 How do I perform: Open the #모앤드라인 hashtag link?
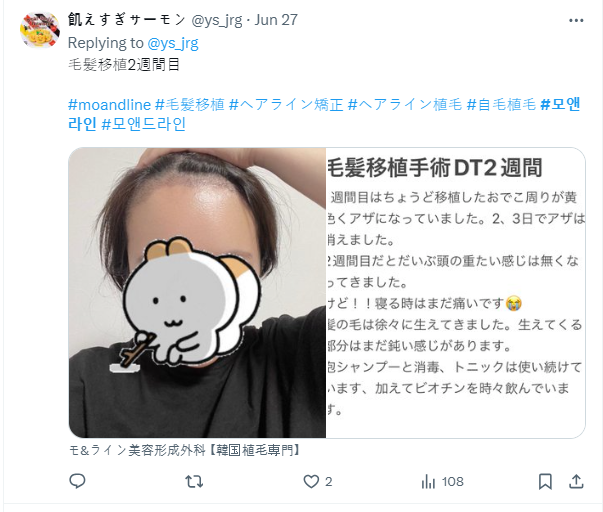[143, 124]
